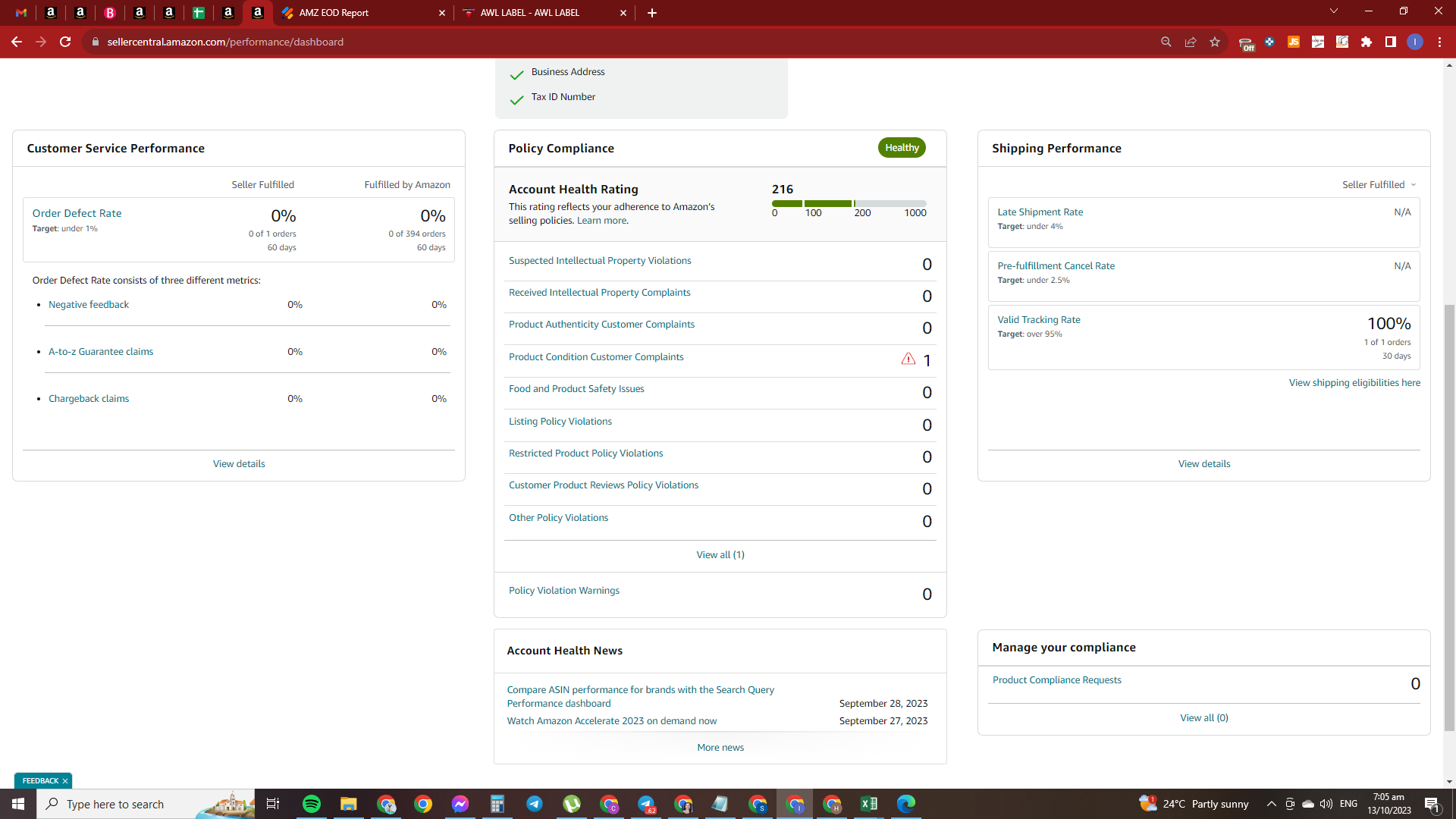Share this page via address bar icon

(x=1191, y=42)
